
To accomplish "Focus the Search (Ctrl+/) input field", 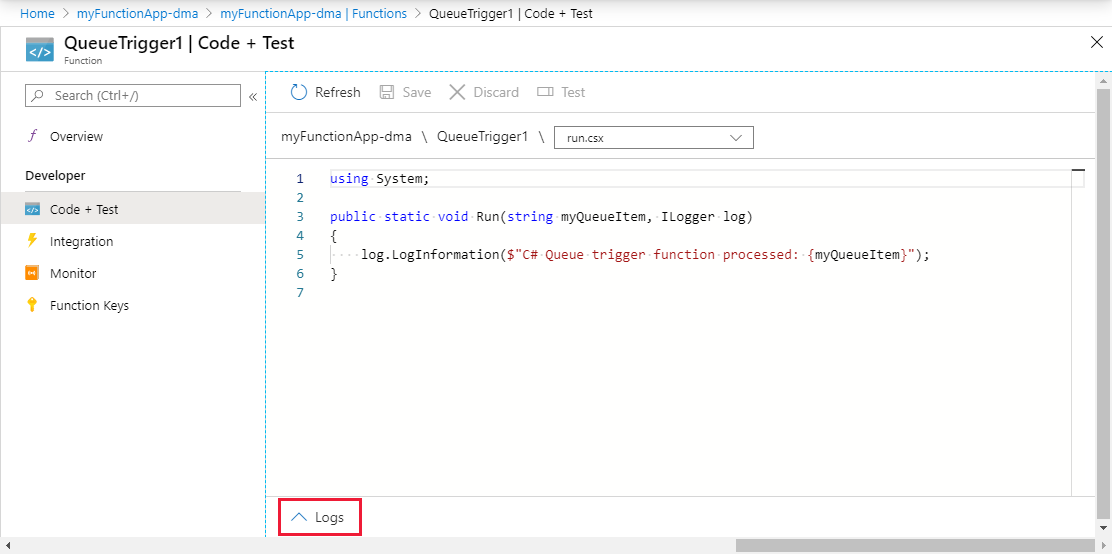I will tap(133, 96).
